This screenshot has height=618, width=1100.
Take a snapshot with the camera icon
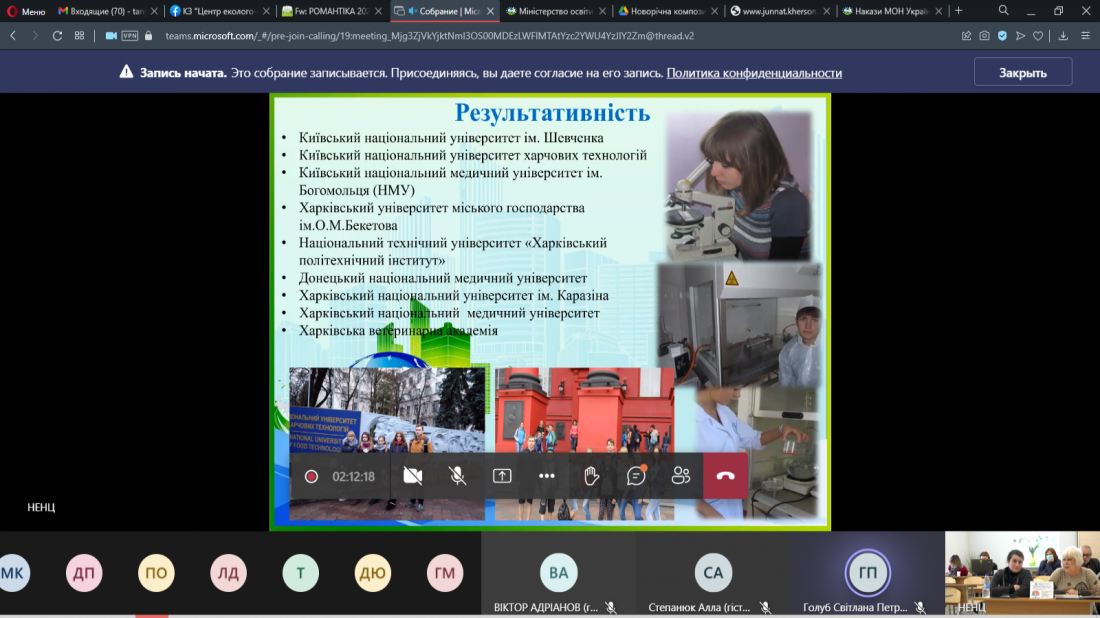click(984, 36)
